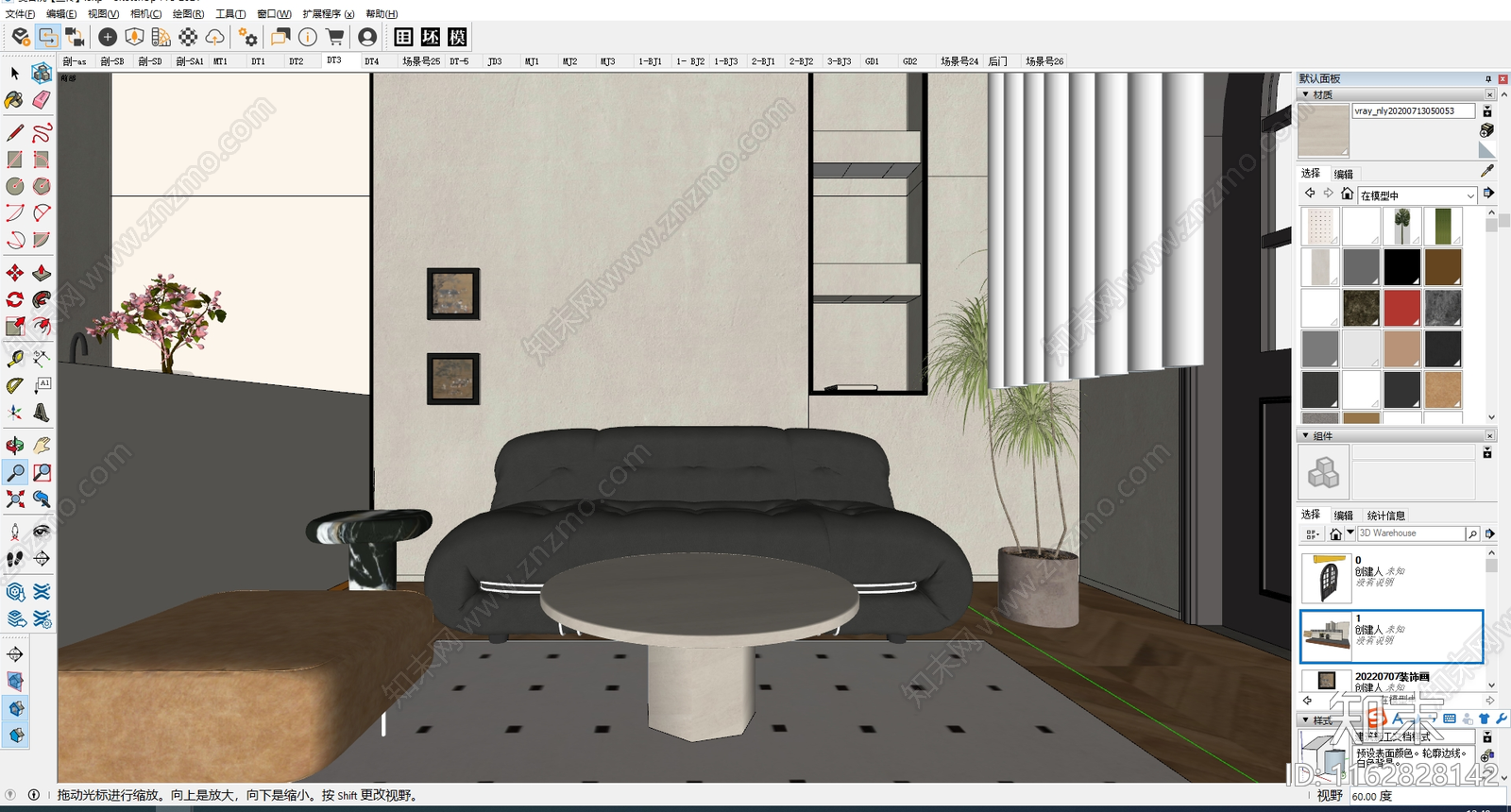Select the green grass material swatch
1511x812 pixels.
coord(1443,226)
